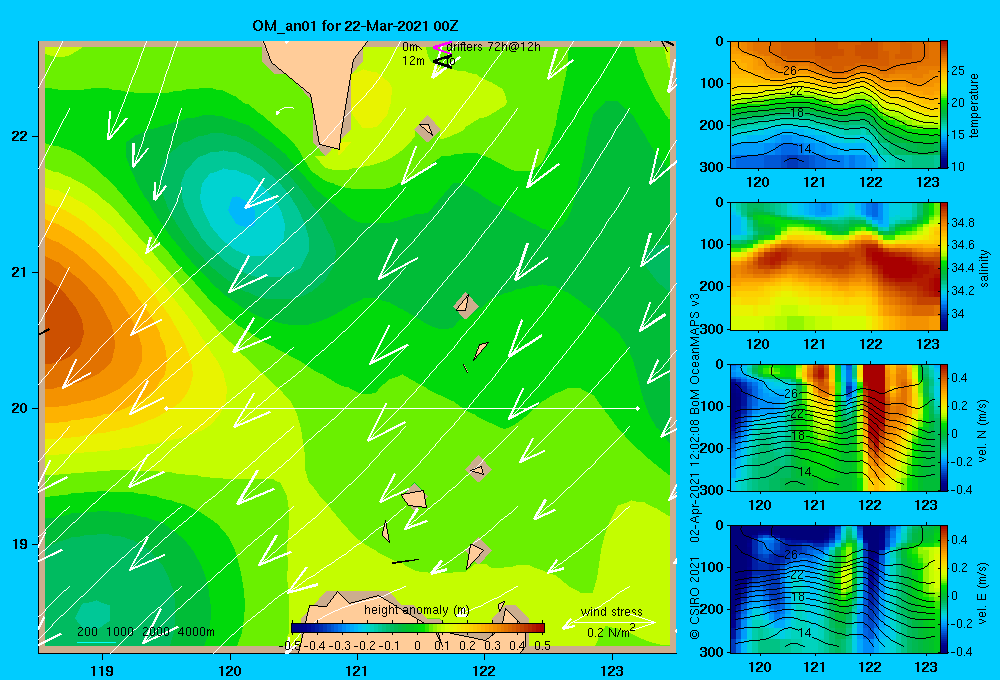Click the vertical 'salinity' axis label
Image resolution: width=1000 pixels, height=680 pixels.
(x=984, y=268)
